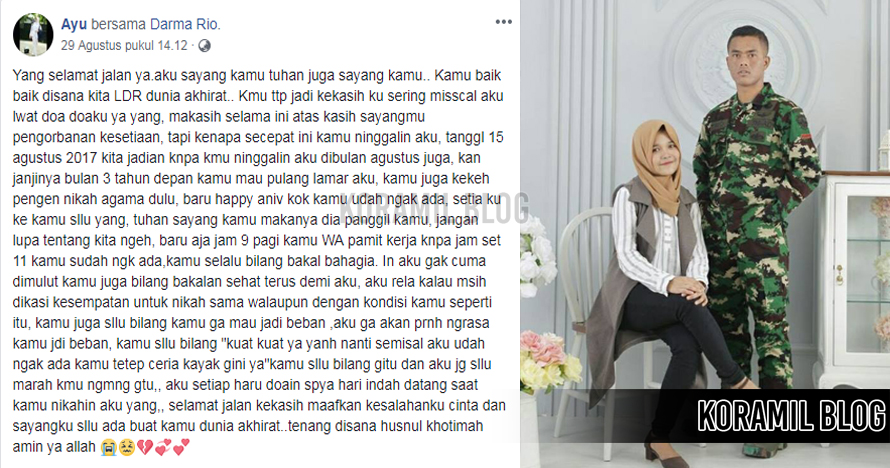Click the revolving hearts emoji
The height and width of the screenshot is (468, 890).
[x=163, y=448]
